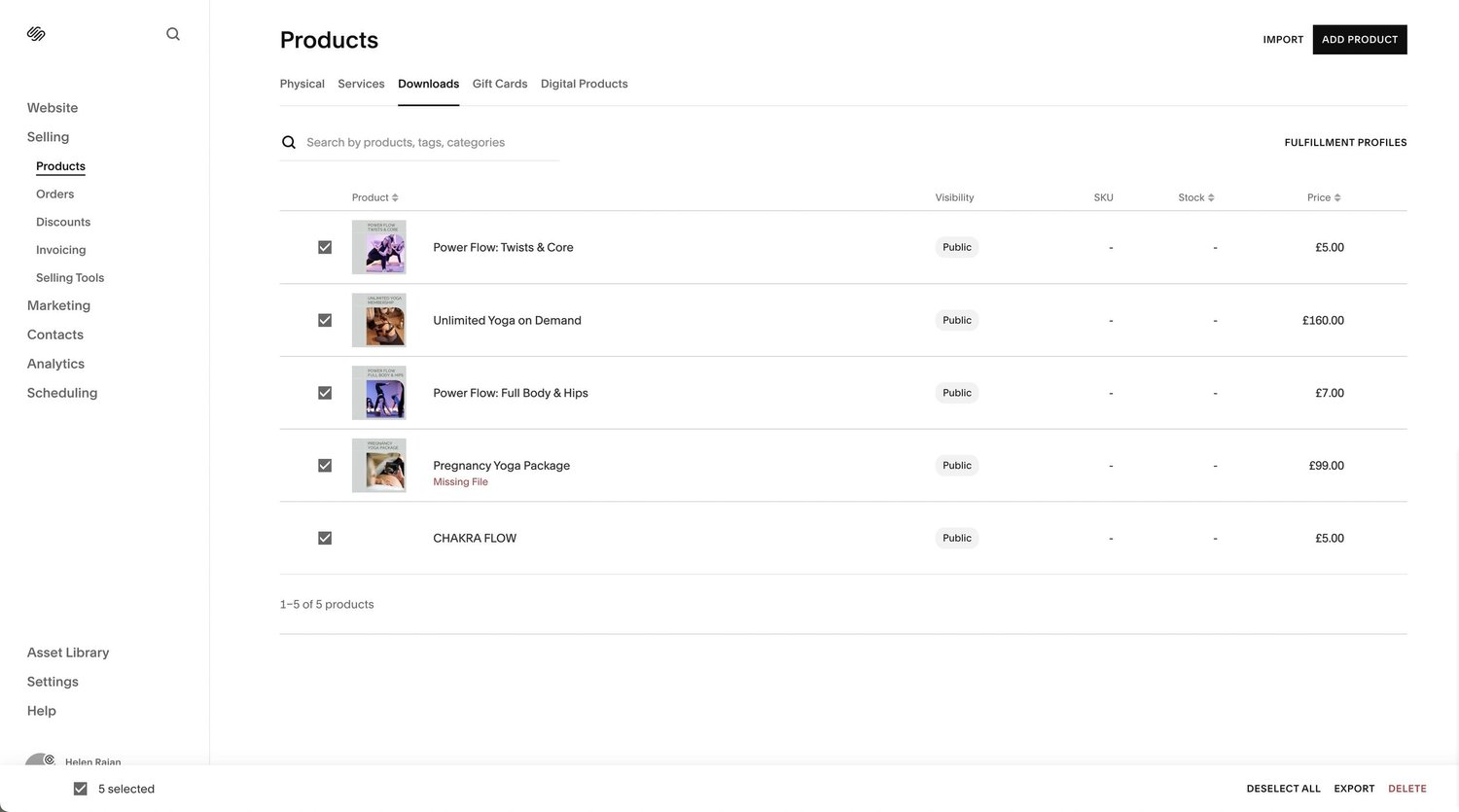Open the Digital Products tab
Image resolution: width=1459 pixels, height=812 pixels.
click(x=584, y=83)
